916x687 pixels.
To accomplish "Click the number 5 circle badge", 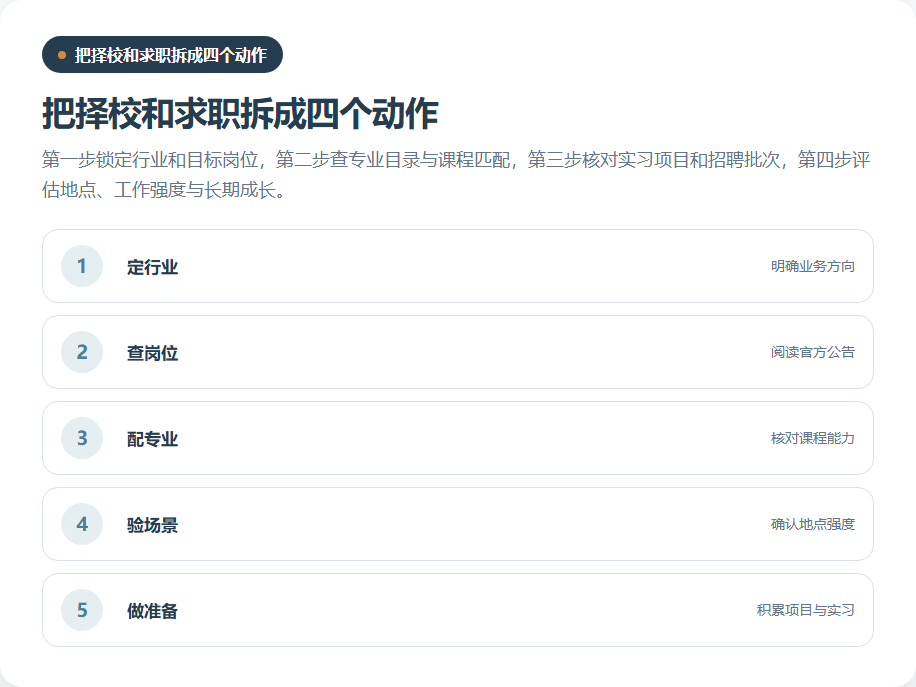I will tap(82, 610).
